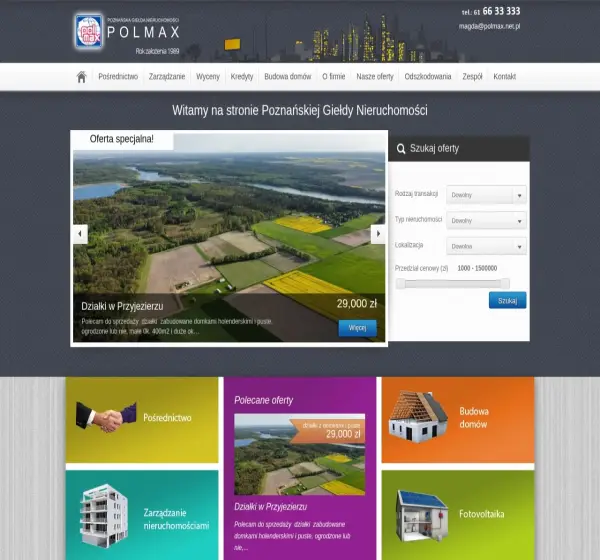This screenshot has height=560, width=600.
Task: Click the phone number 66 33 333
Action: point(501,11)
